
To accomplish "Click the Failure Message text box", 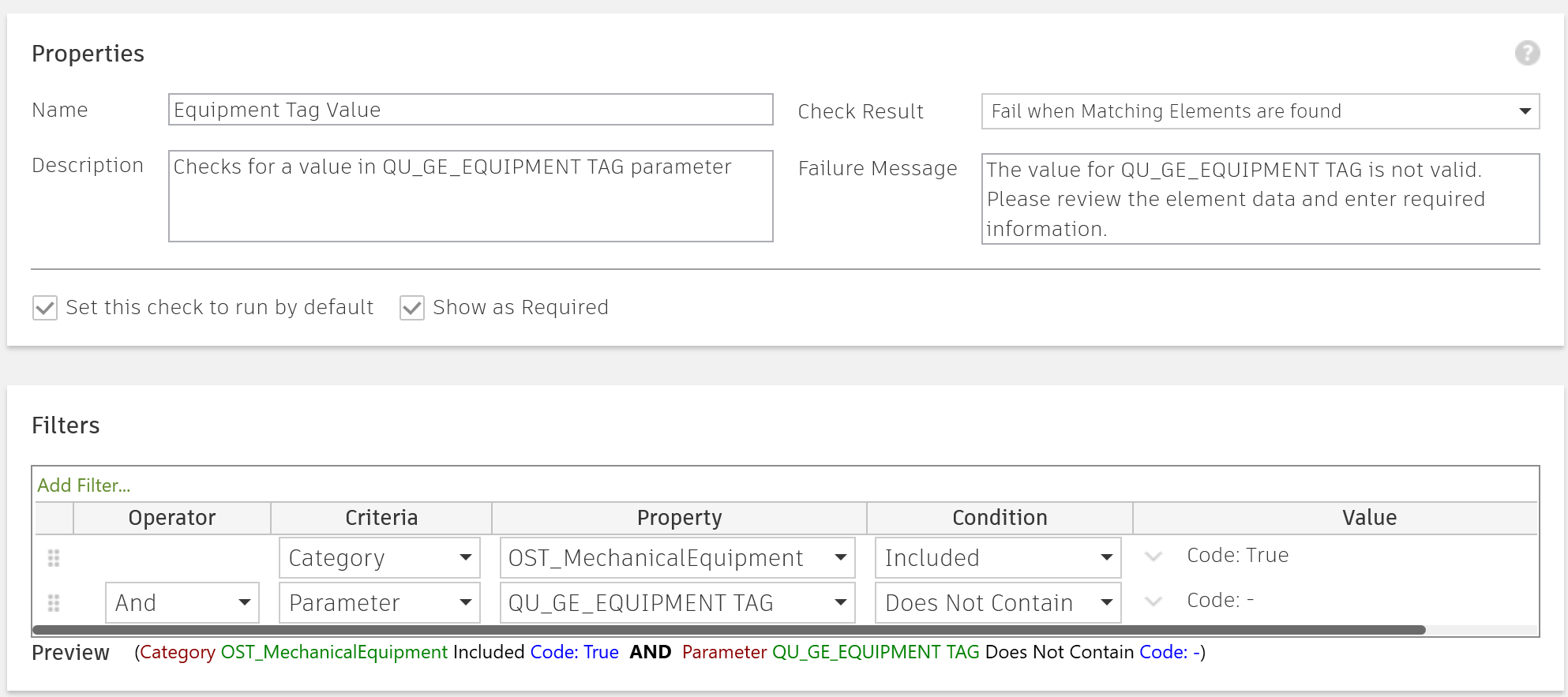I will (x=1259, y=199).
